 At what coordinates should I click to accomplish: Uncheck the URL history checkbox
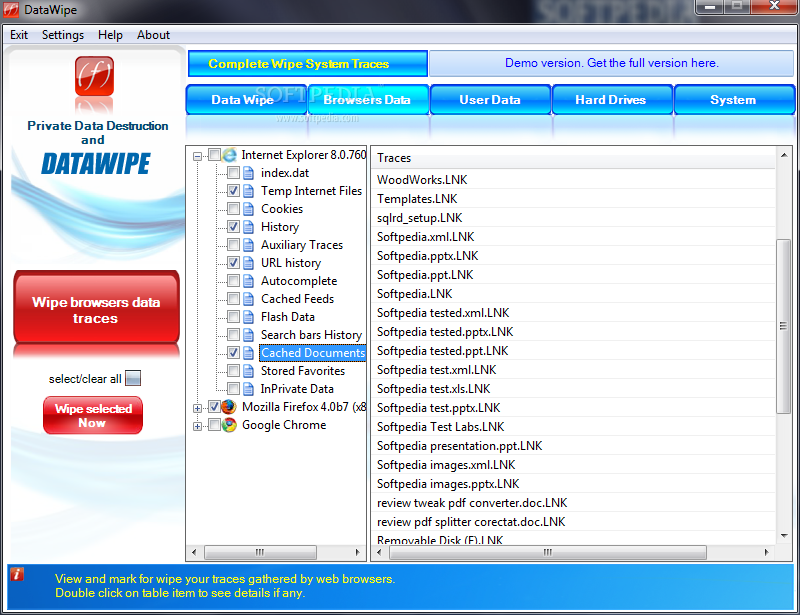(233, 263)
